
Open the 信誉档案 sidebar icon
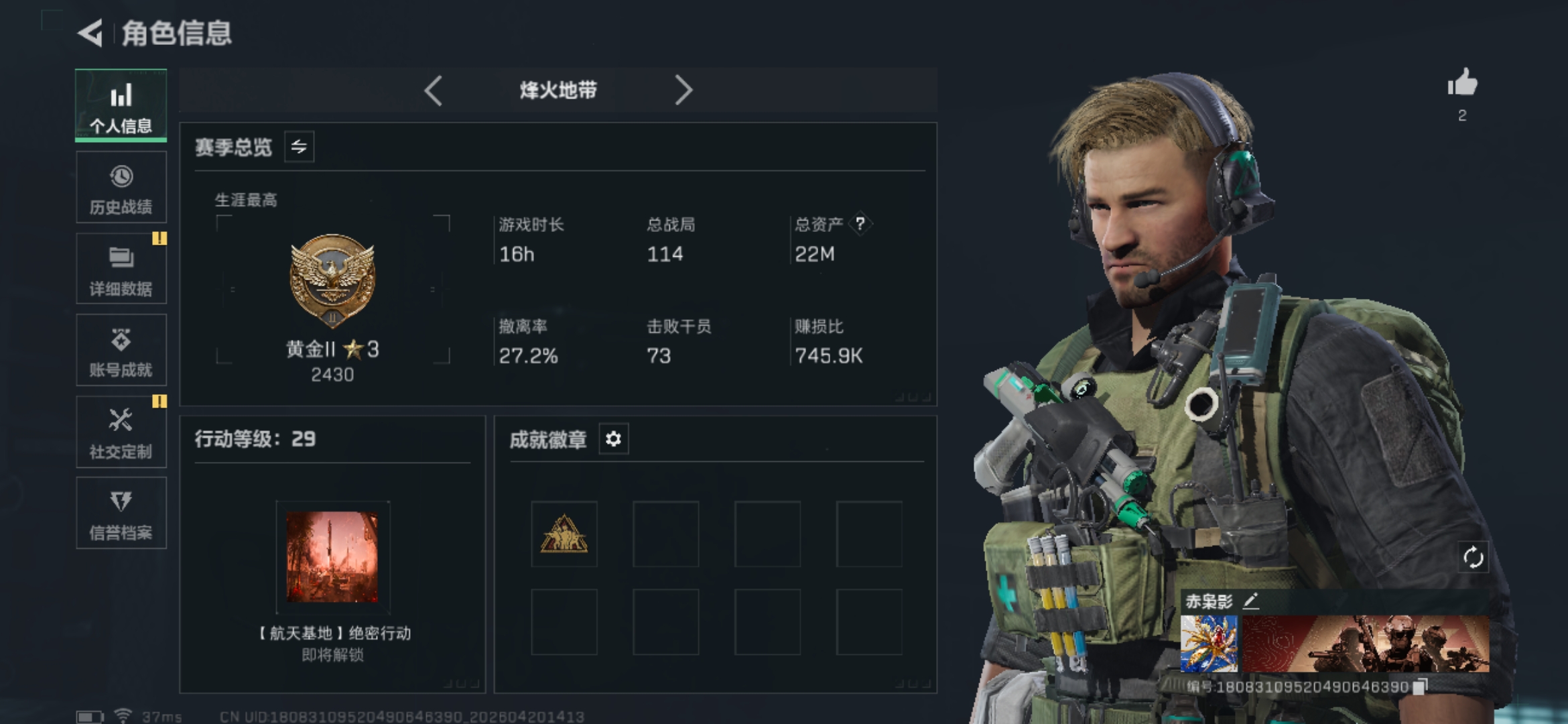[x=121, y=502]
